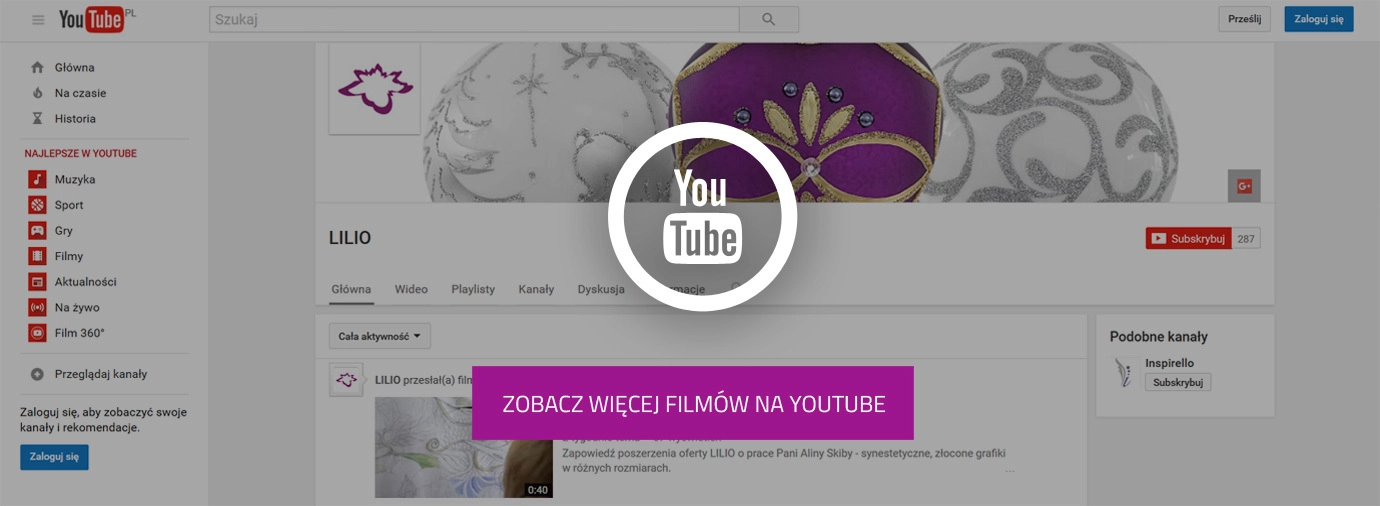The image size is (1380, 506).
Task: Click Zobacz więcej filmów na YouTube
Action: (x=693, y=404)
